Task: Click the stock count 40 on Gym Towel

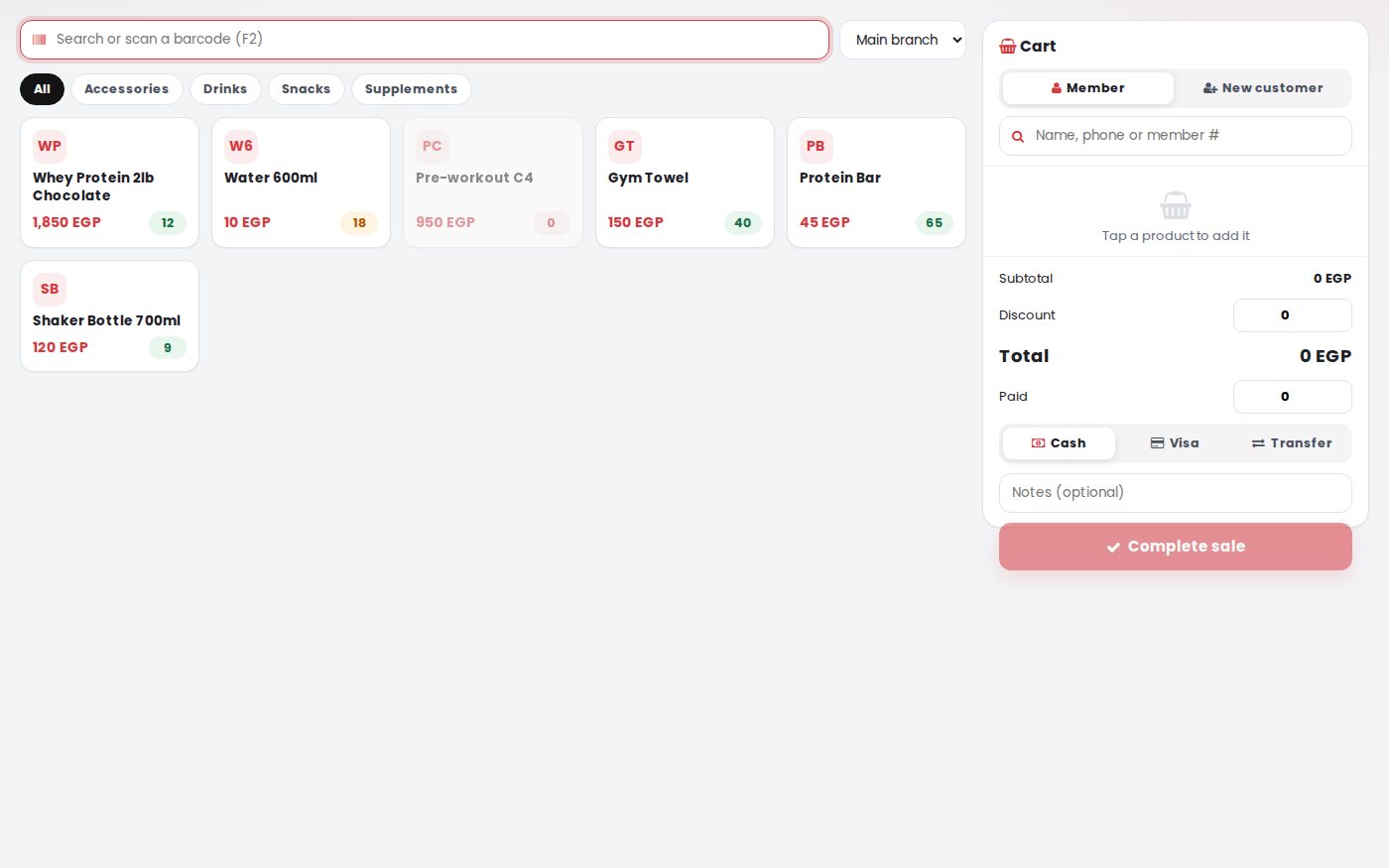Action: click(x=743, y=223)
